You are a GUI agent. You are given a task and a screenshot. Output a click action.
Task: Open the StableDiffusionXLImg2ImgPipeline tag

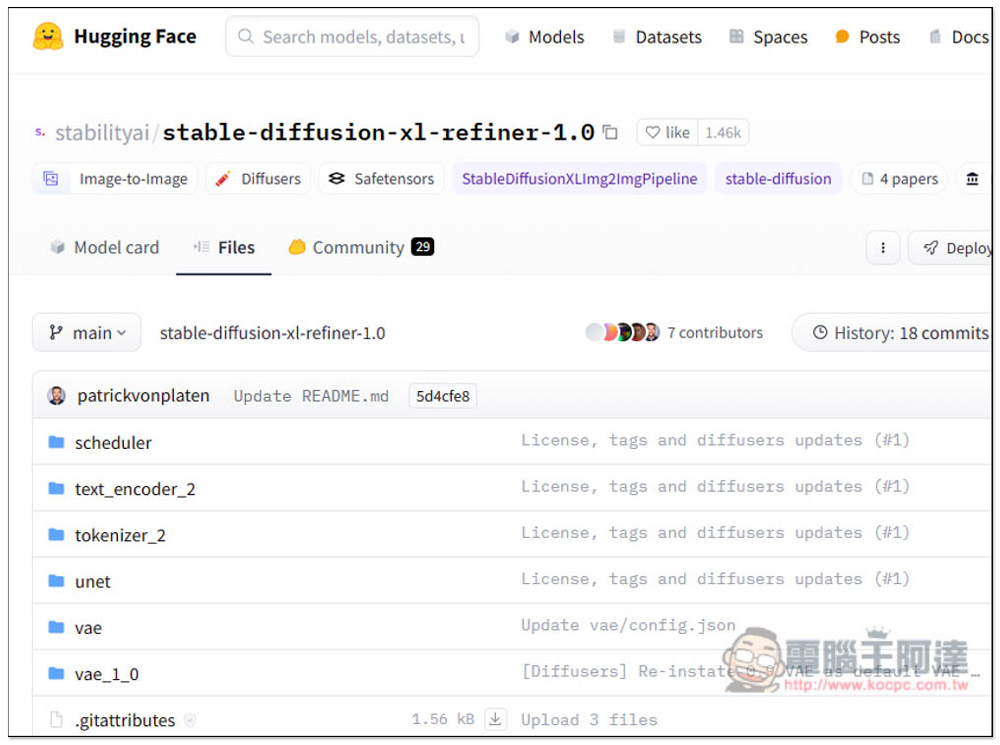point(579,179)
